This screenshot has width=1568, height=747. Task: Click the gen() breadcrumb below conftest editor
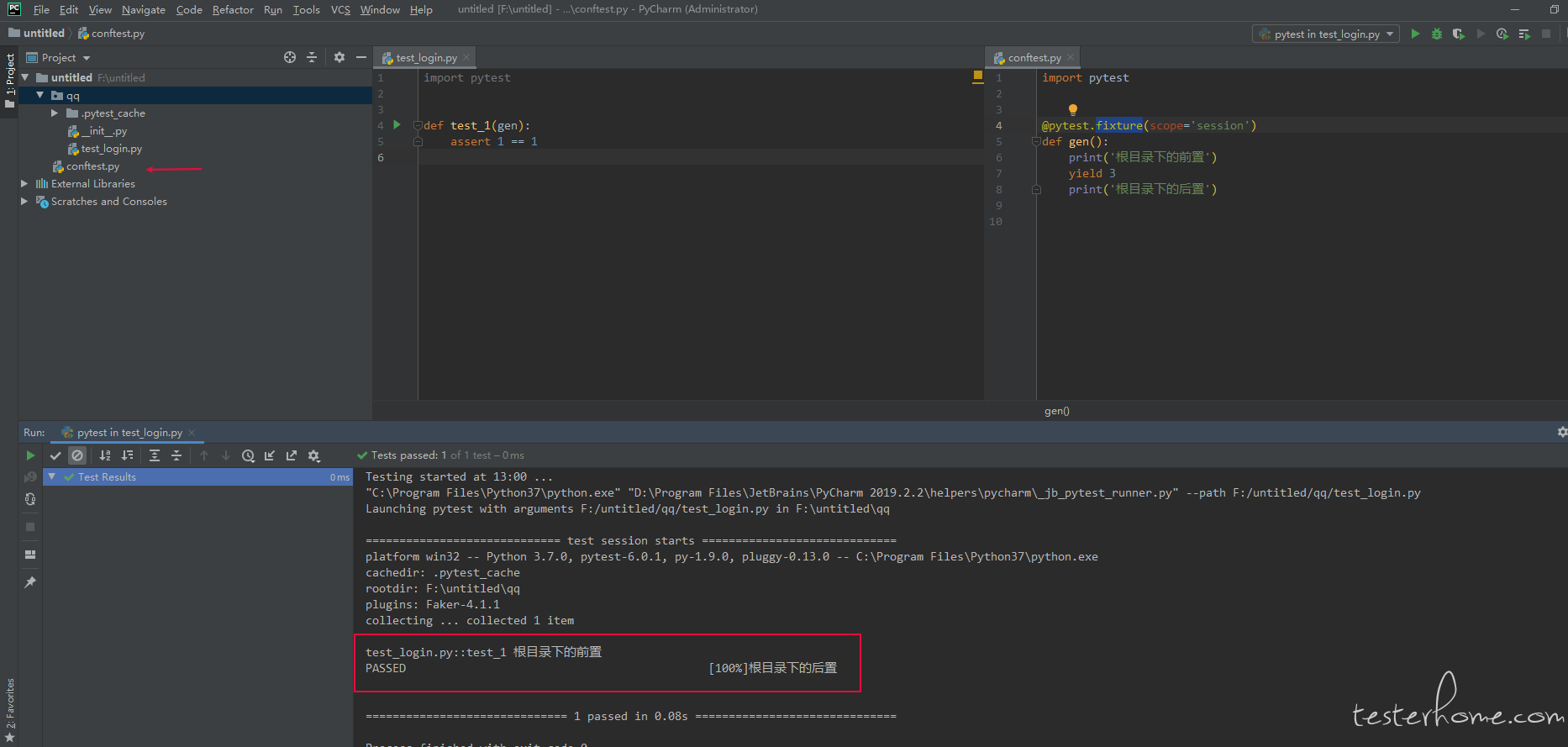click(1057, 411)
